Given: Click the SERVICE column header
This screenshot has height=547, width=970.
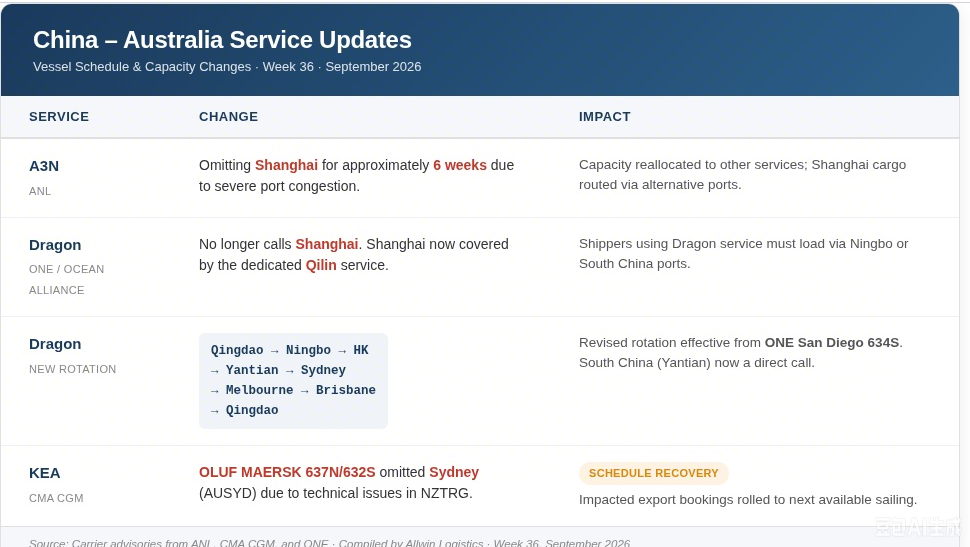Looking at the screenshot, I should tap(59, 116).
